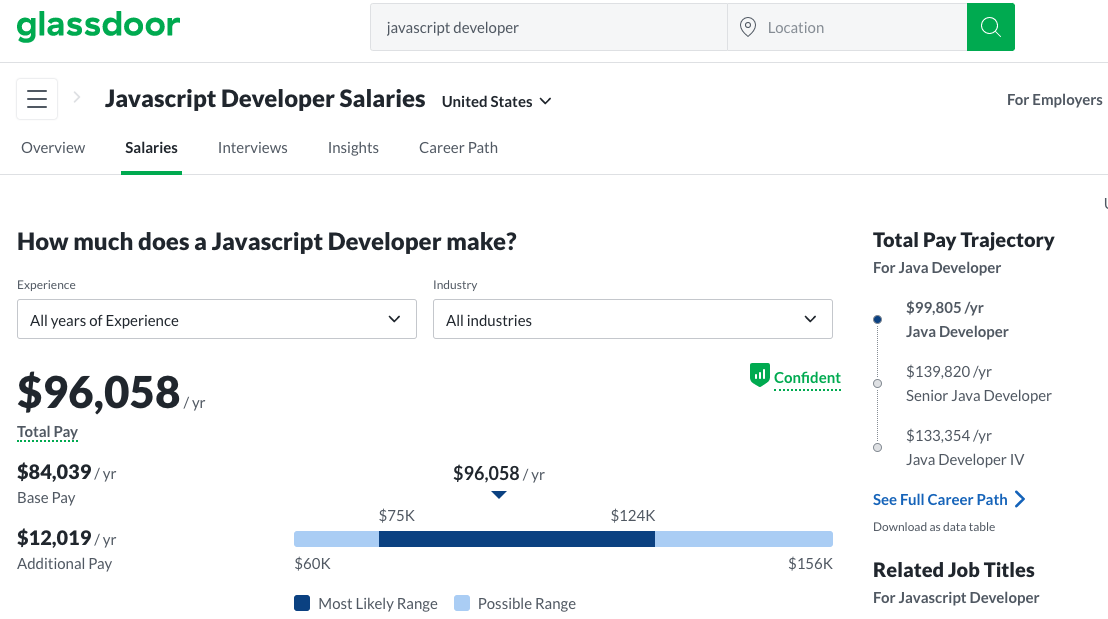Click the $139,820 /yr salary text
Screen dimensions: 1108x619
949,372
